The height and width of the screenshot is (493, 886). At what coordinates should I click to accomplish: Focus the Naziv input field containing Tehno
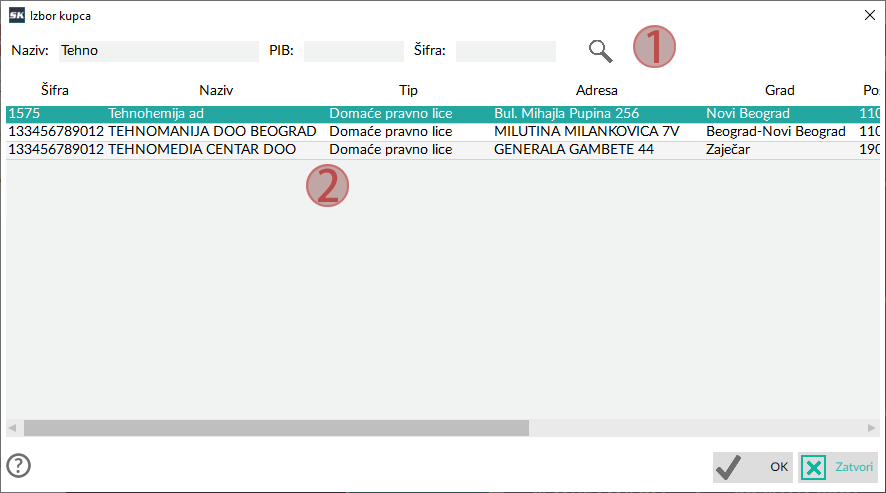159,51
